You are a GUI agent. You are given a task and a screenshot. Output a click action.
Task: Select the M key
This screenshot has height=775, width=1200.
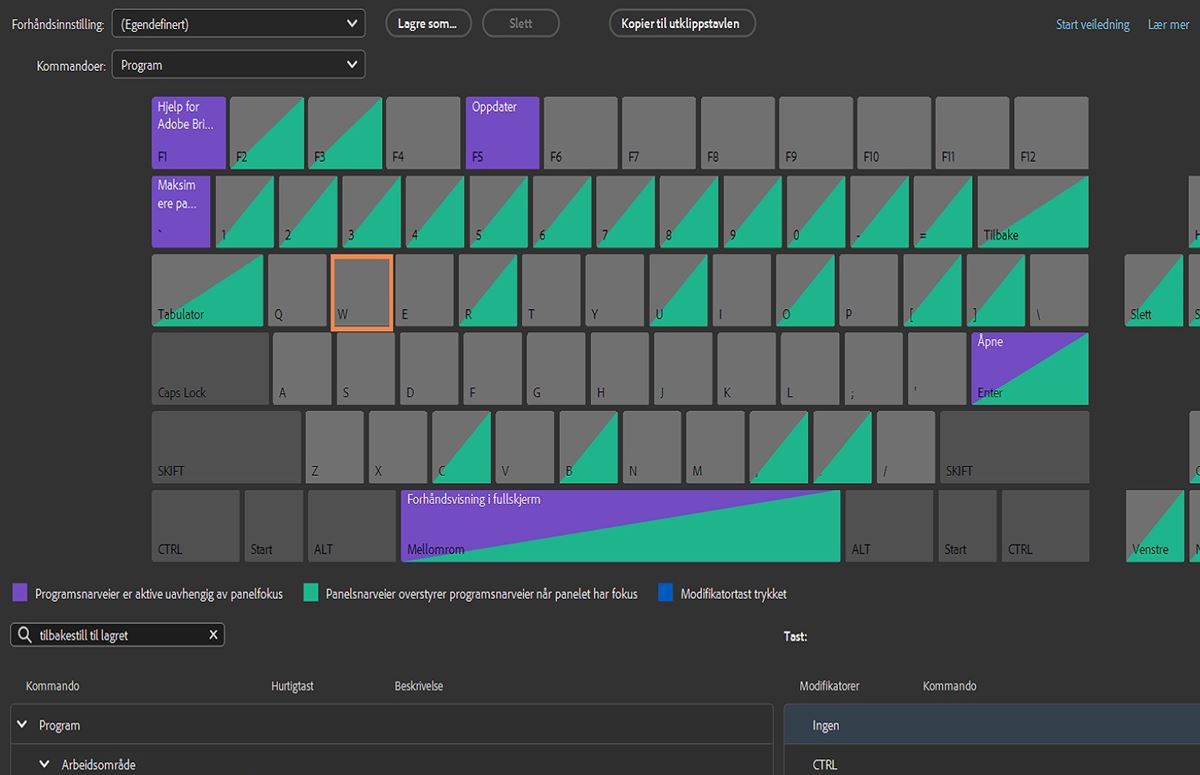coord(715,447)
